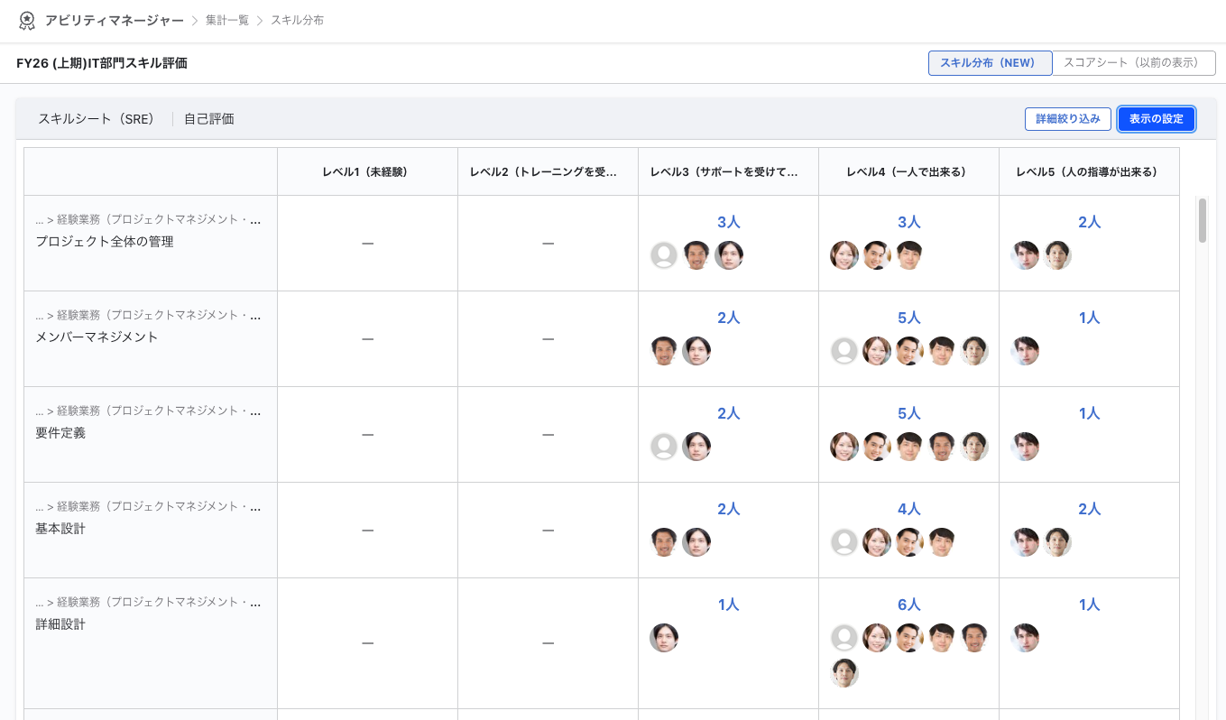Select the 要件定義 row title
Screen dimensions: 1226x720
60,433
